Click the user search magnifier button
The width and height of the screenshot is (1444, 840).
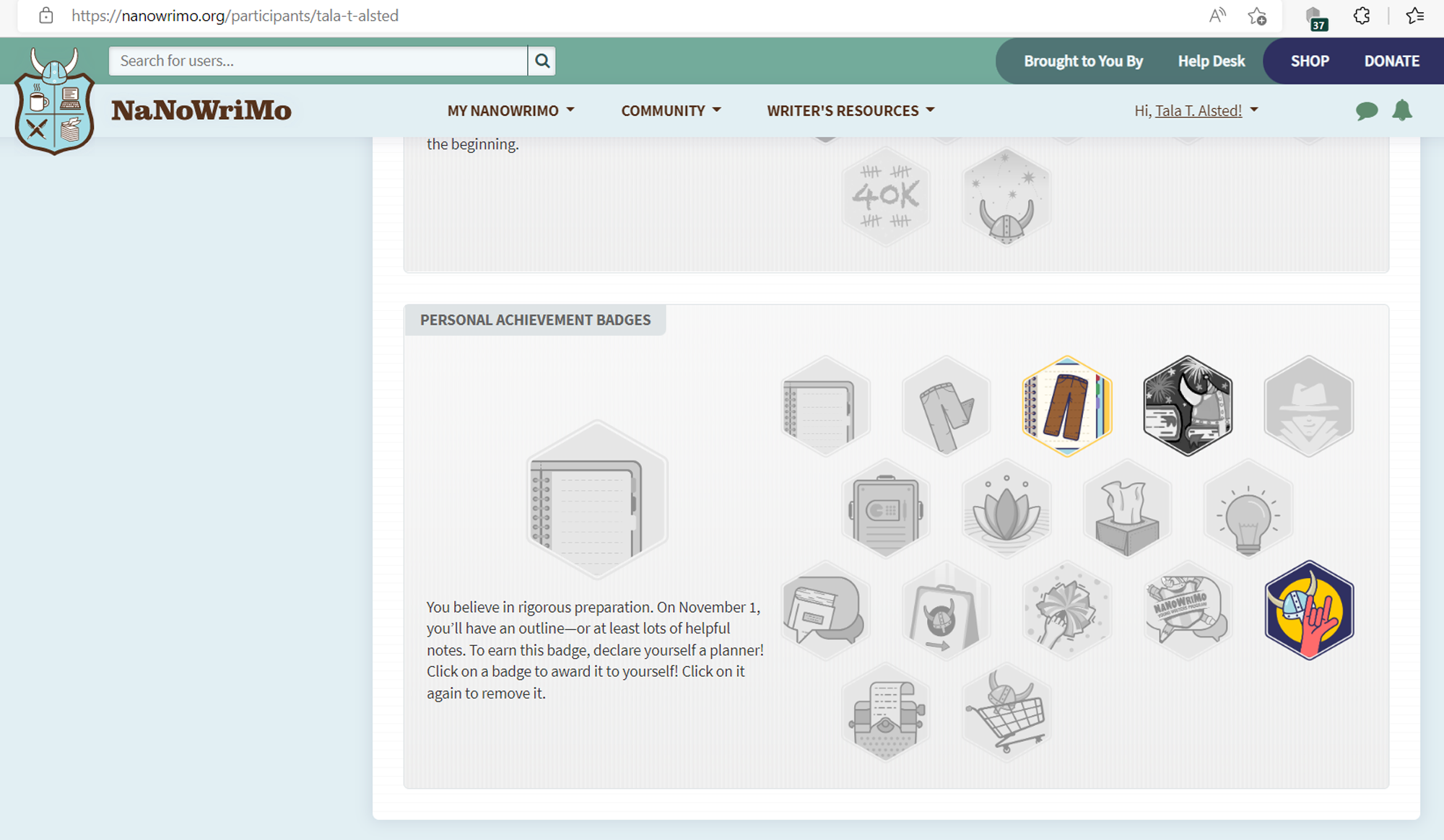pos(541,61)
